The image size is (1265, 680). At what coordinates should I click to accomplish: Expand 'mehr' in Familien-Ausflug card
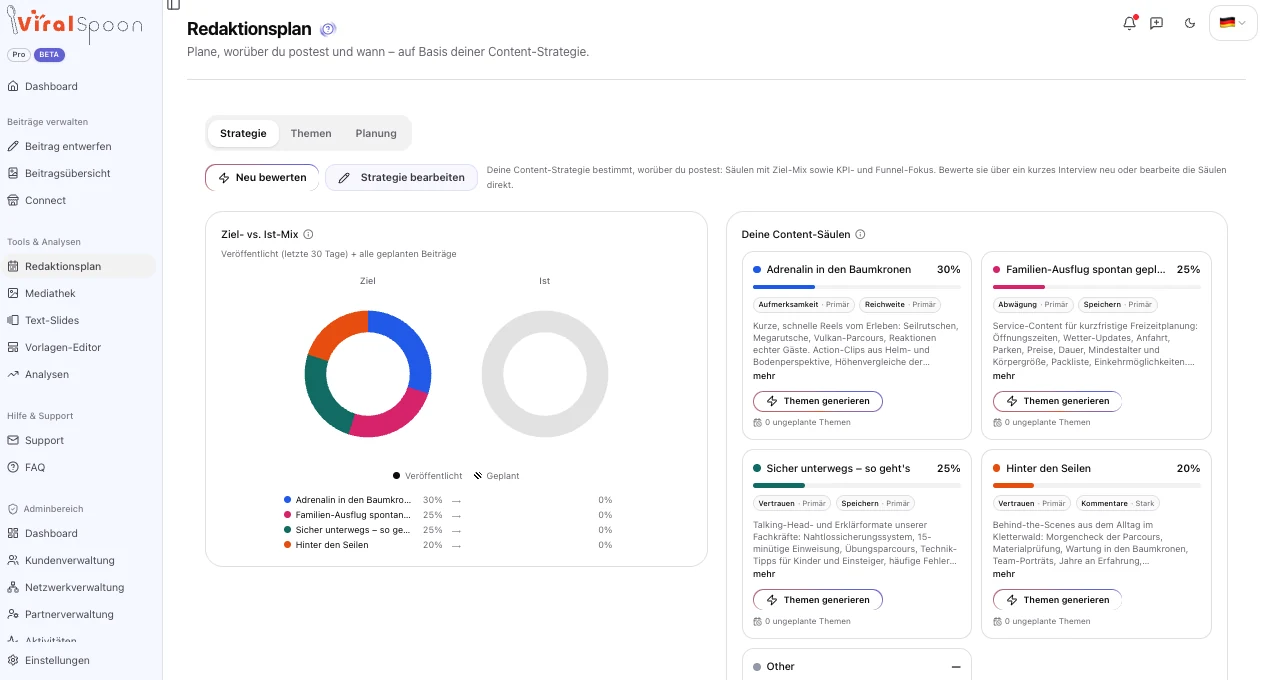click(1004, 376)
